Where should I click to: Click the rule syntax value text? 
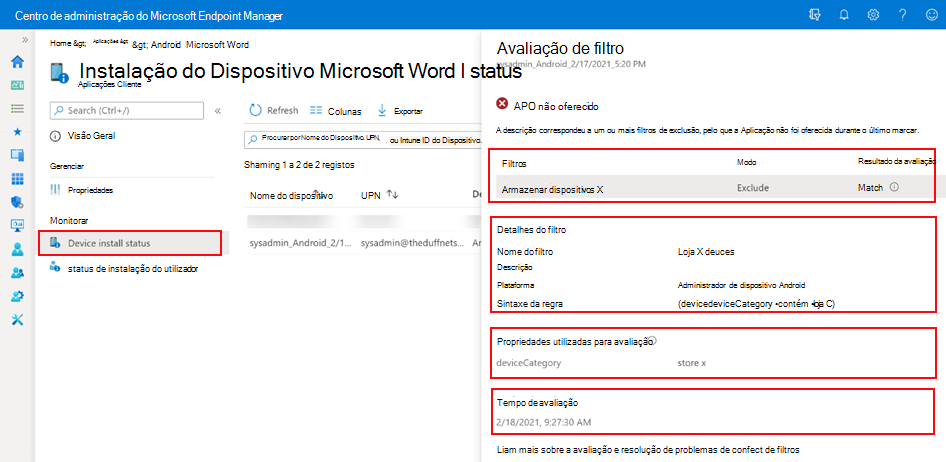click(757, 303)
